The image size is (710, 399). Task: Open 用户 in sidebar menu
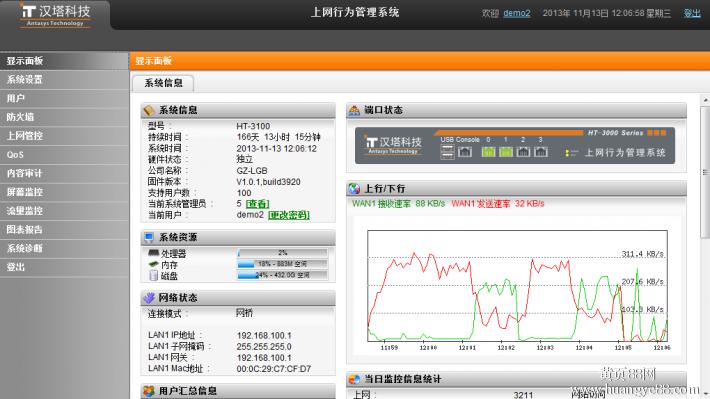pyautogui.click(x=64, y=98)
